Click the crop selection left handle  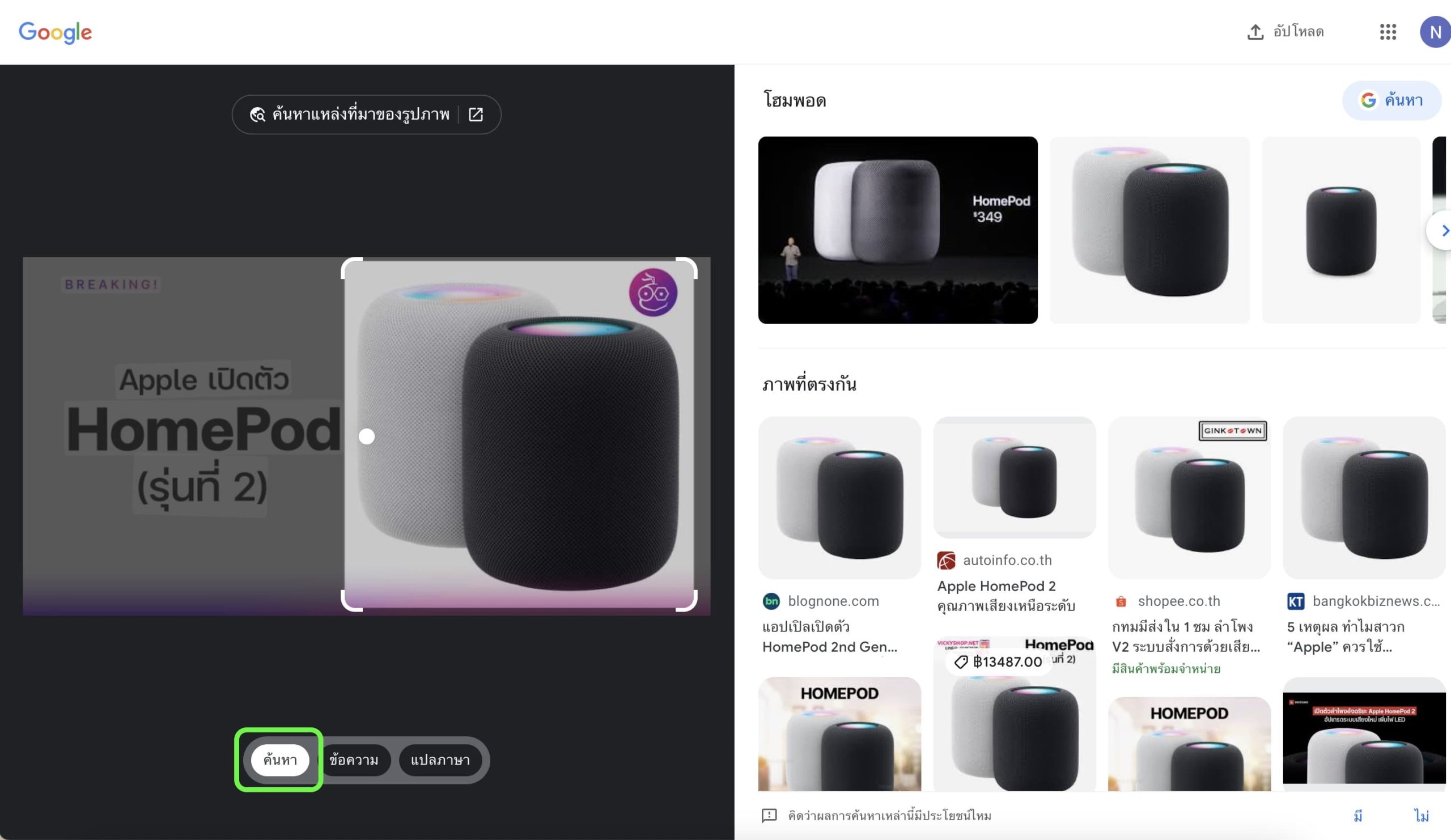coord(367,436)
